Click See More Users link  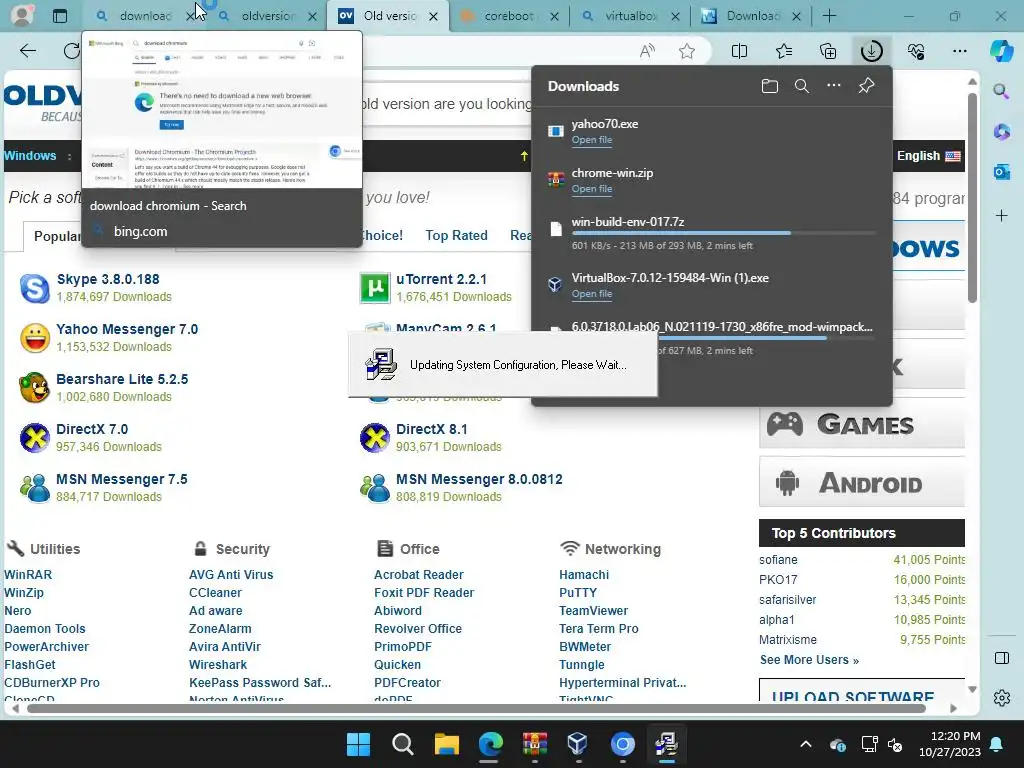(808, 660)
